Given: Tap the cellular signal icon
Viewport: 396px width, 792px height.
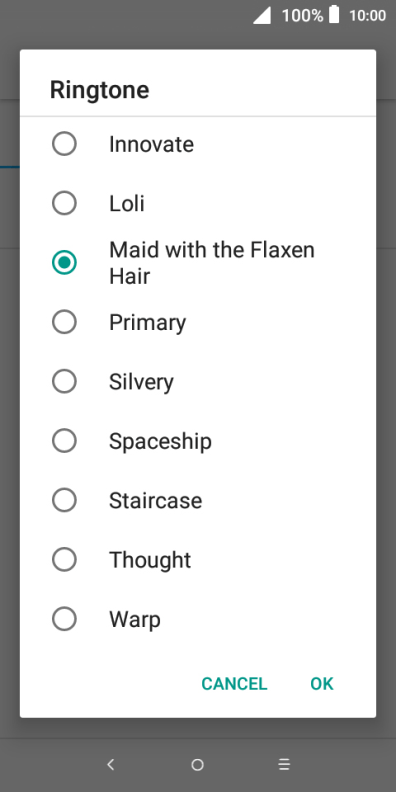Looking at the screenshot, I should click(x=262, y=15).
